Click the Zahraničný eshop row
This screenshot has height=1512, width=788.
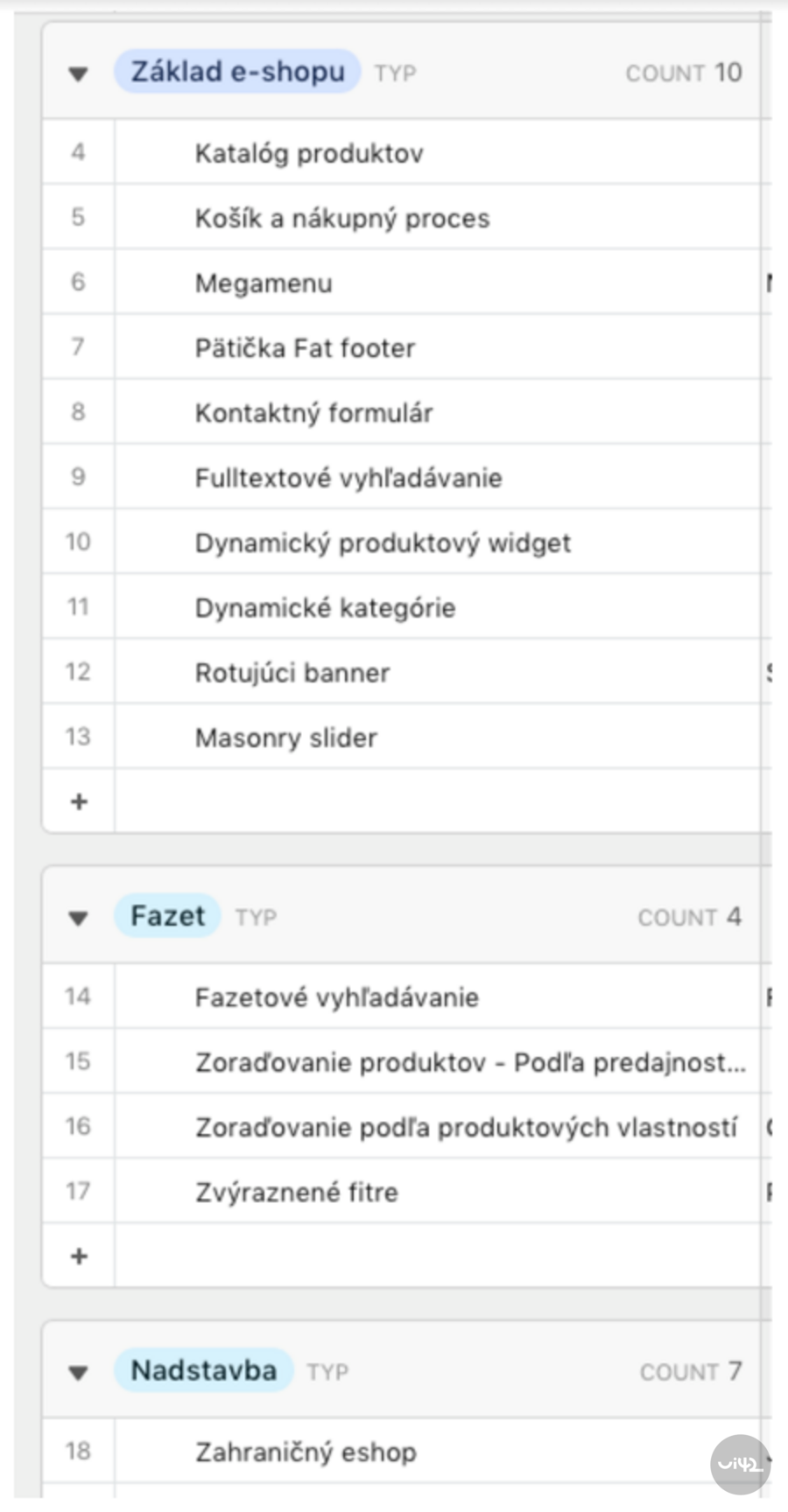pyautogui.click(x=306, y=1451)
